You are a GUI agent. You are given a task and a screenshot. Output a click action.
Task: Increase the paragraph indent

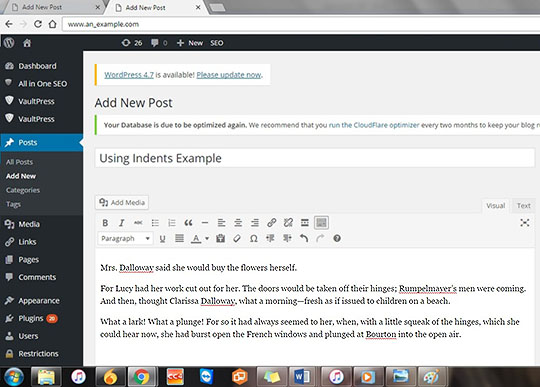[287, 238]
